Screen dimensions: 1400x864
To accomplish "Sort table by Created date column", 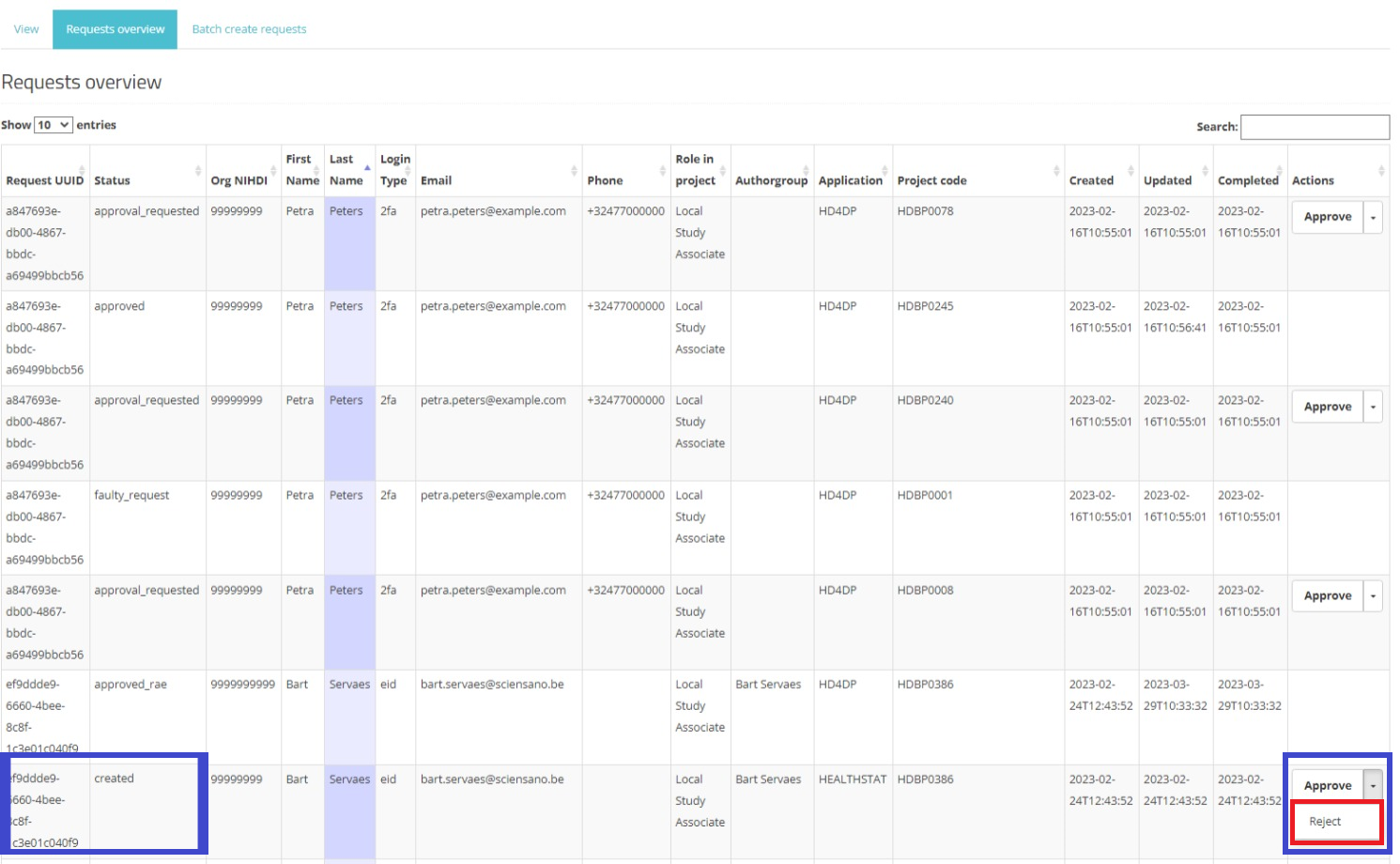I will coord(1100,180).
